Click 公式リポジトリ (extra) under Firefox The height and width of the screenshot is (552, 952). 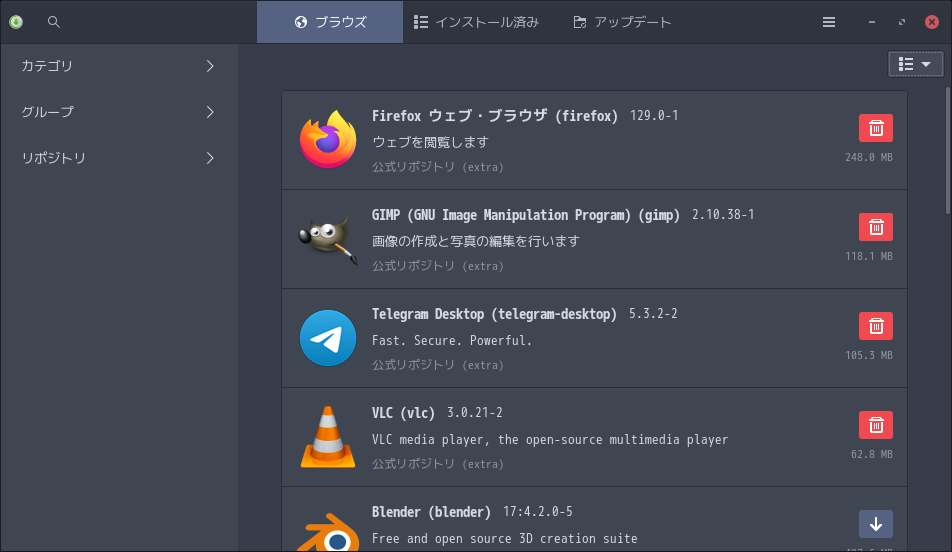click(x=438, y=167)
